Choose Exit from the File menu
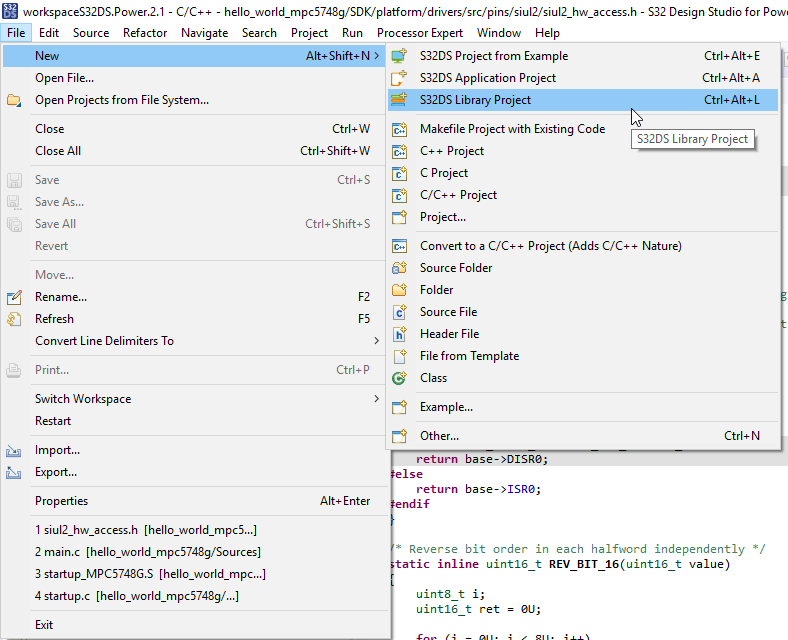The width and height of the screenshot is (788, 640). point(196,625)
